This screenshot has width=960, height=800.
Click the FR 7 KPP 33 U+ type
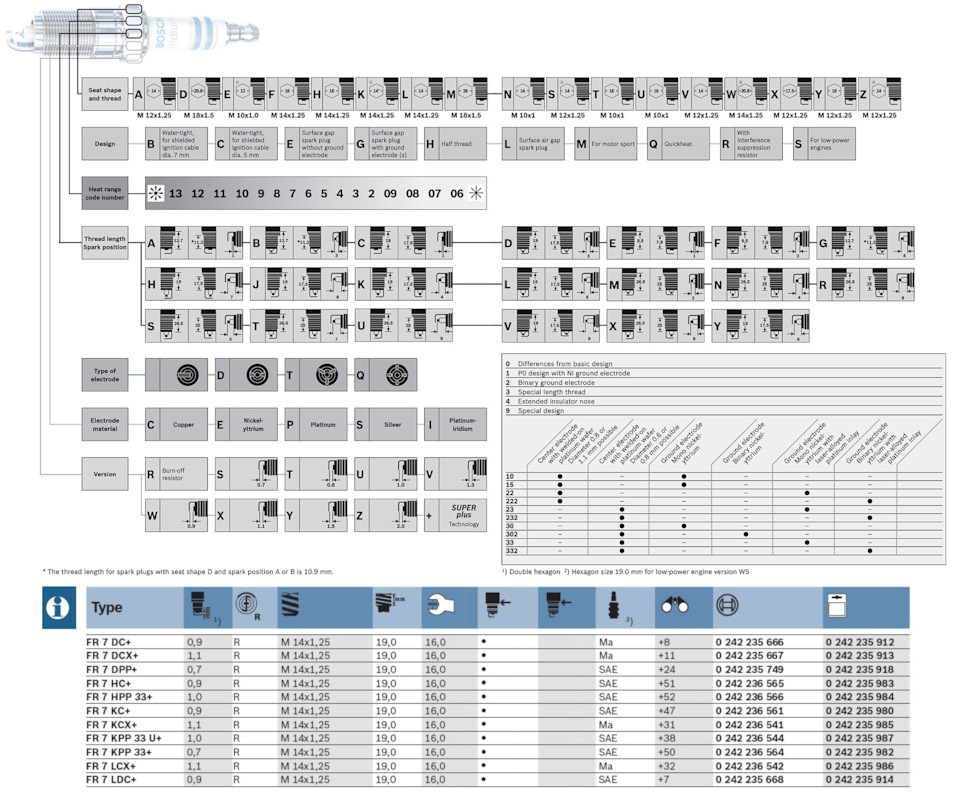click(x=124, y=738)
